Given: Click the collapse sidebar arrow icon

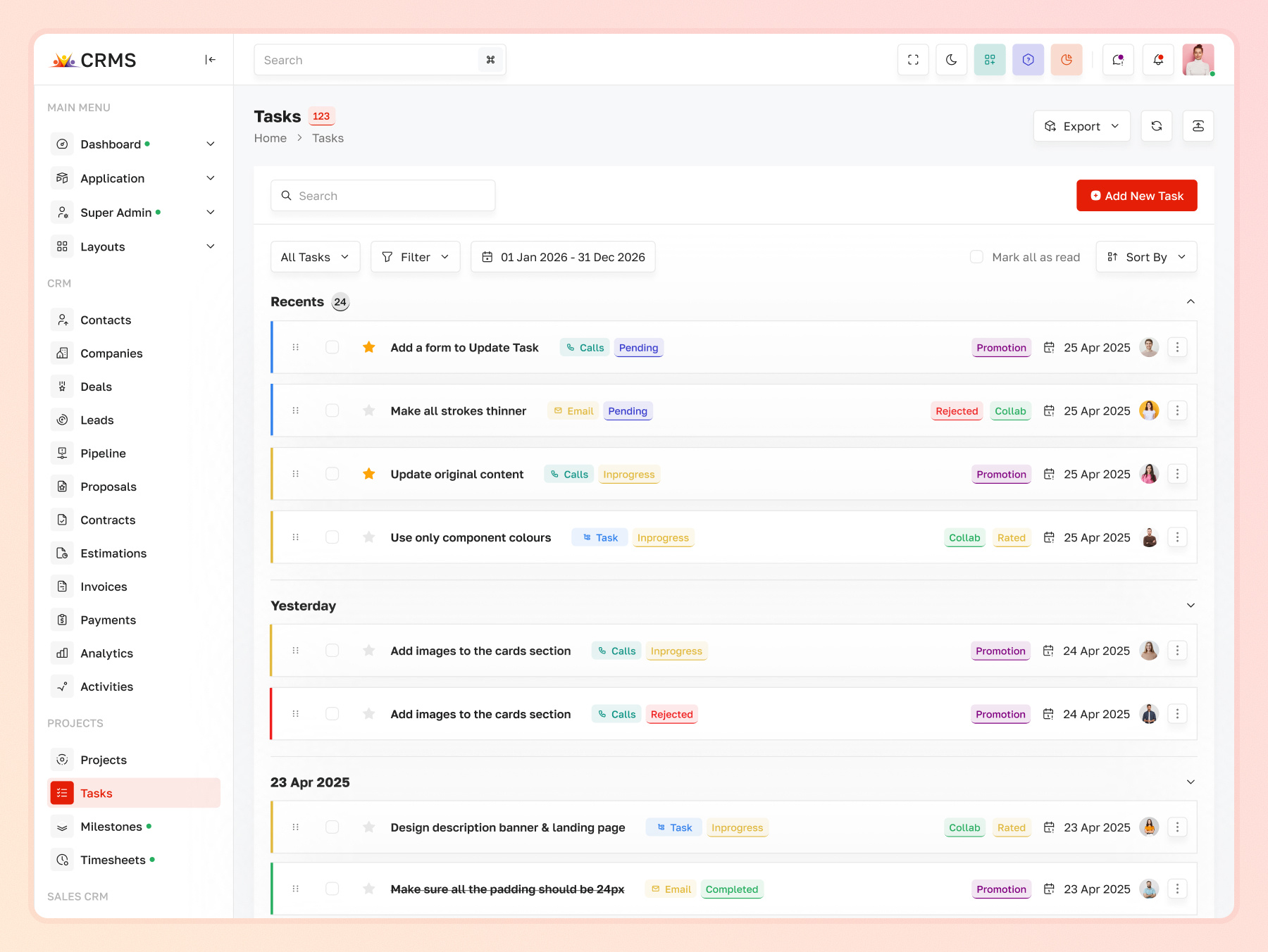Looking at the screenshot, I should [210, 60].
